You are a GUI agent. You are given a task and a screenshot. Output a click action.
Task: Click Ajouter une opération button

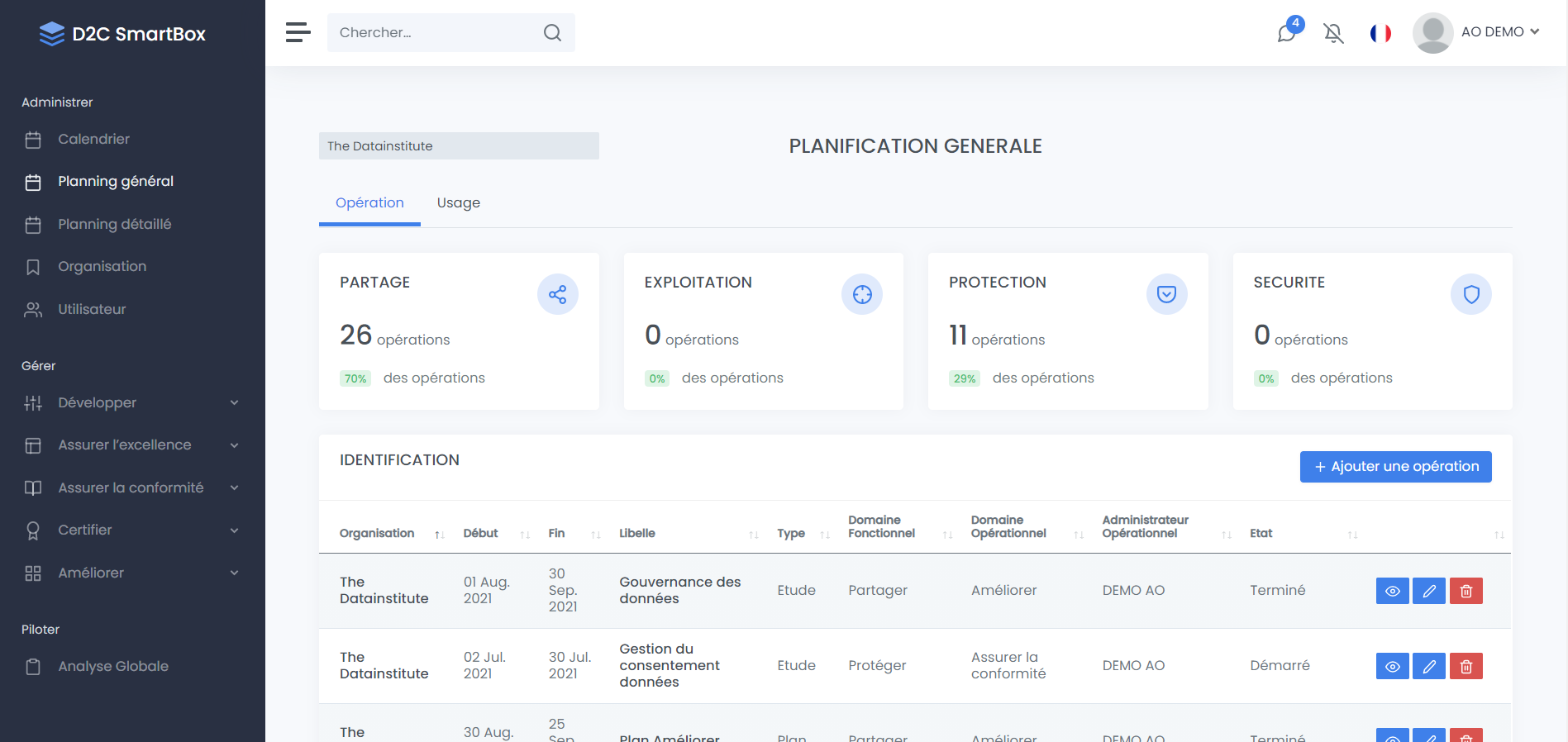[1395, 467]
